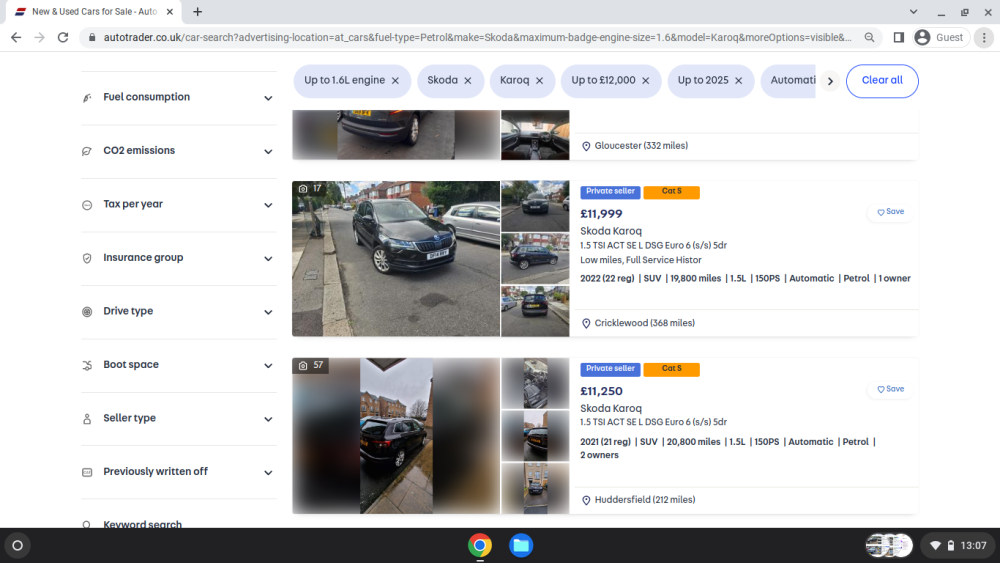Open the status tray with clock 13:07

coord(959,546)
